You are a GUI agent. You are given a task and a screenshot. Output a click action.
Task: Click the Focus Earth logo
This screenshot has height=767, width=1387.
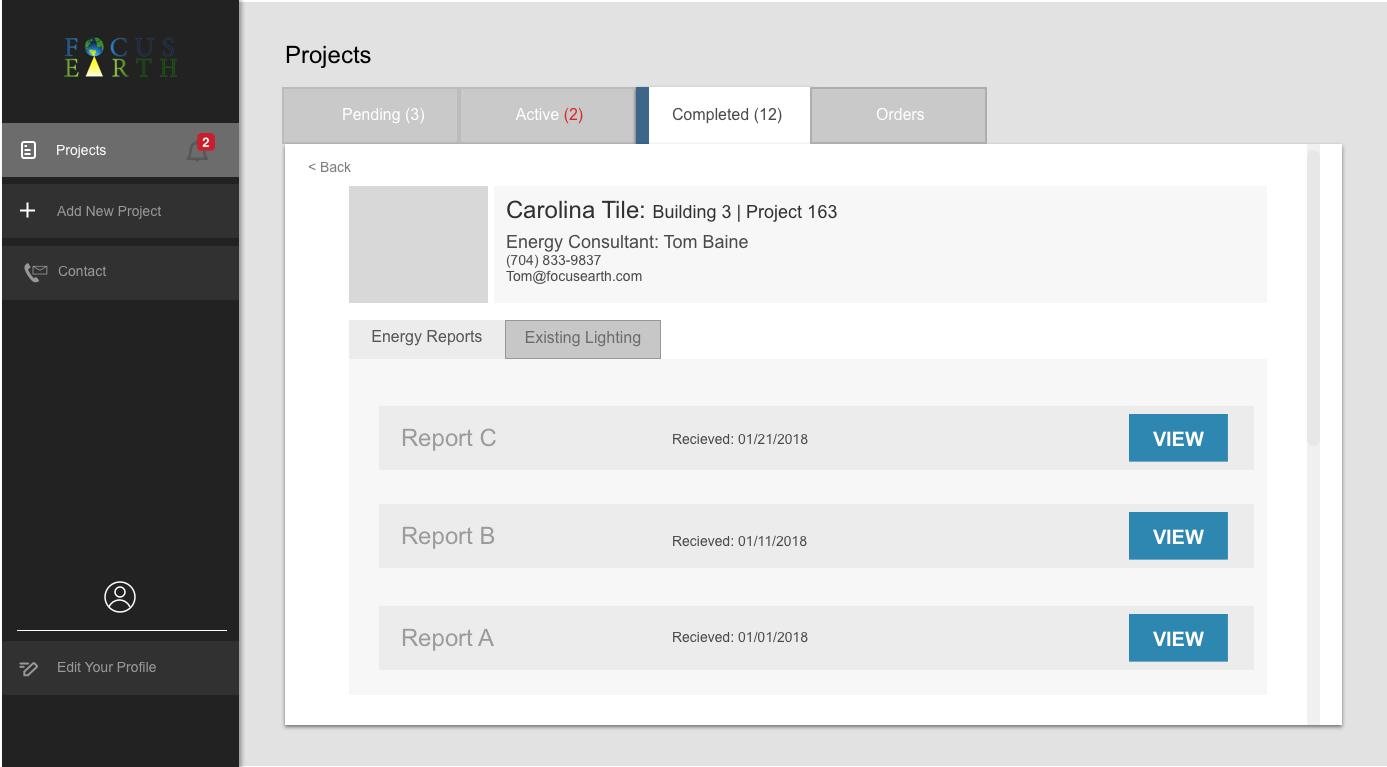pyautogui.click(x=120, y=58)
